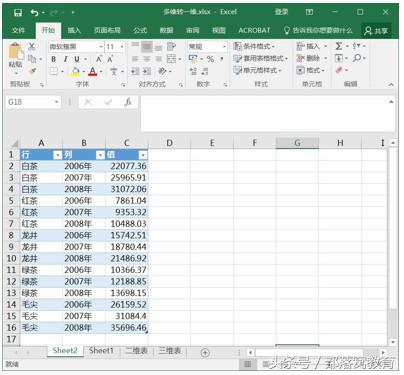Image resolution: width=404 pixels, height=375 pixels.
Task: Click the Sign in button in title bar
Action: pyautogui.click(x=282, y=12)
